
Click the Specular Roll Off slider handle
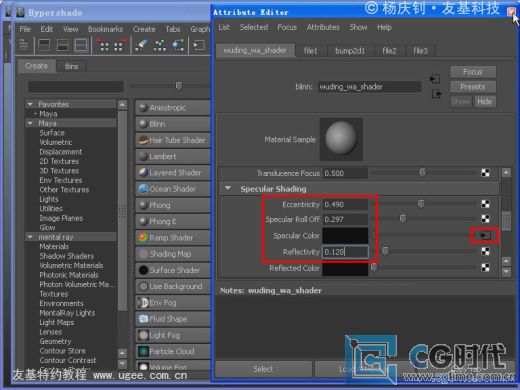click(403, 219)
